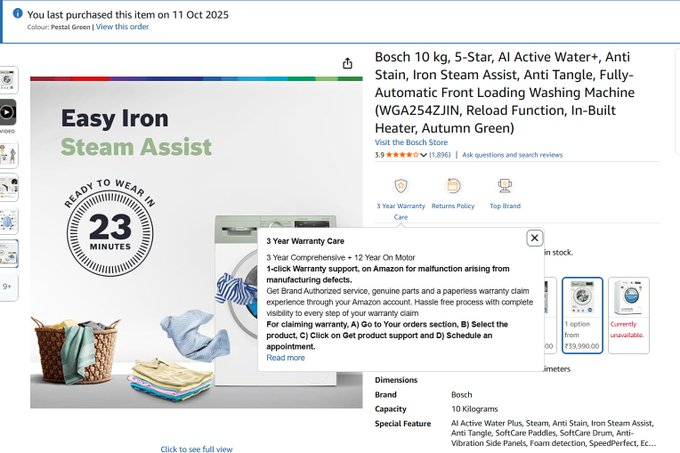Select first washing machine thumbnail in sidebar
Viewport: 680px width, 453px height.
coord(7,80)
